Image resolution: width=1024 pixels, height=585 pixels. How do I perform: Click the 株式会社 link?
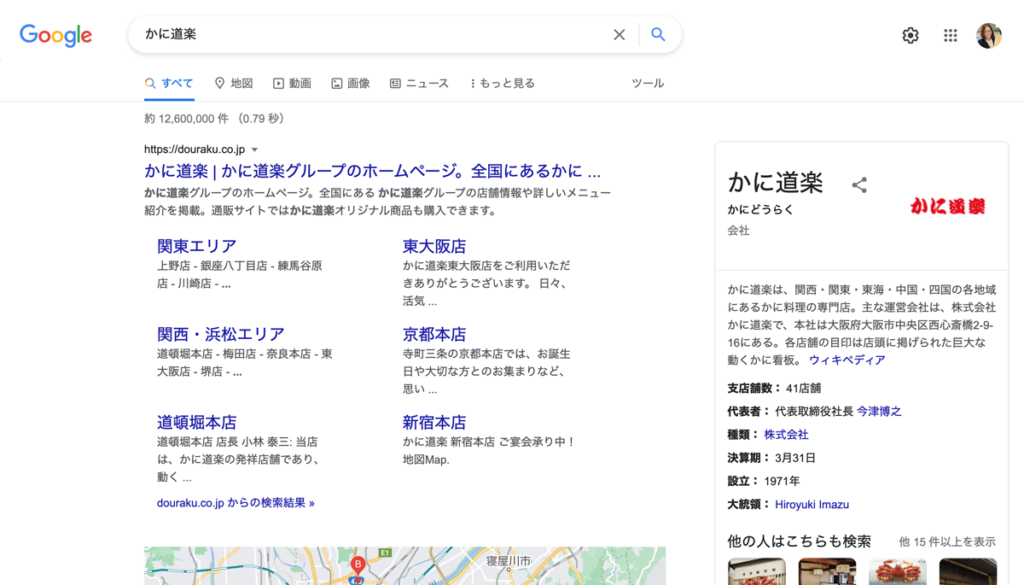(x=786, y=435)
